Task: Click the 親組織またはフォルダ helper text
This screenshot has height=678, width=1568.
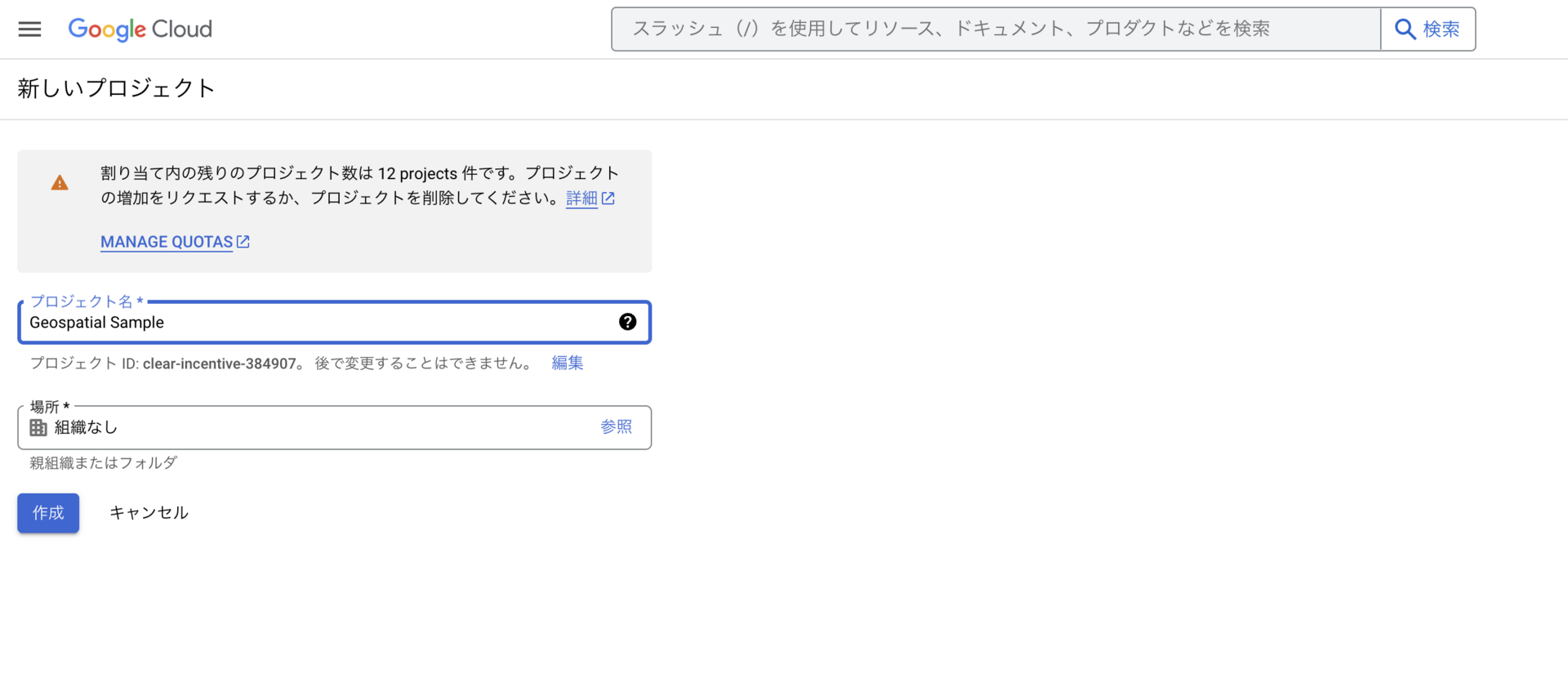Action: point(104,463)
